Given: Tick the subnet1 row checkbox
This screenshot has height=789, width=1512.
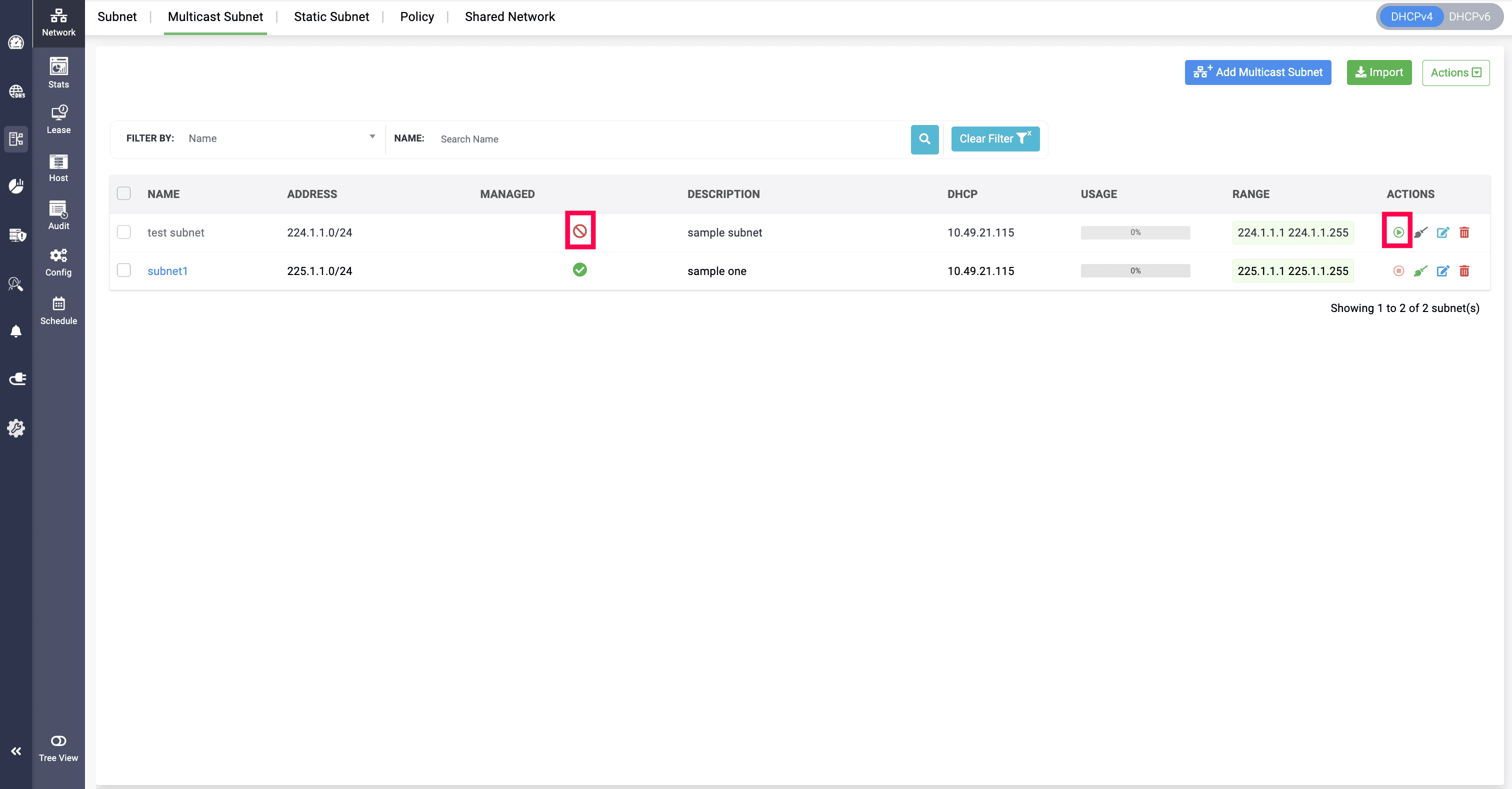Looking at the screenshot, I should [124, 270].
